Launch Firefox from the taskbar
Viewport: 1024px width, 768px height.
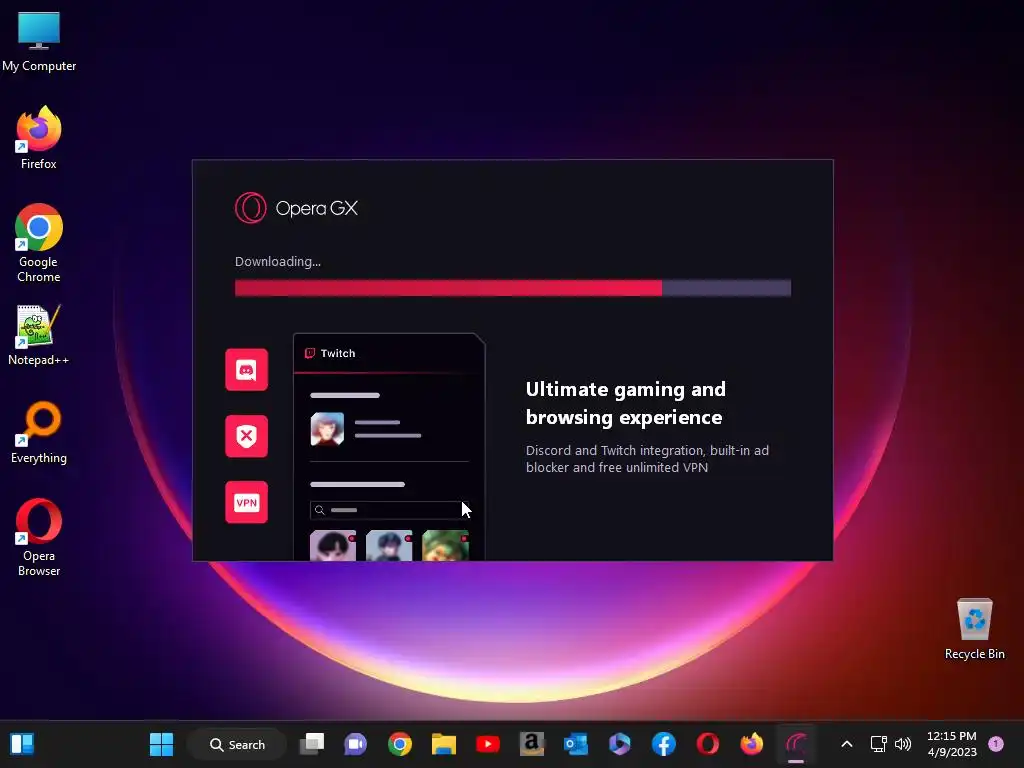tap(752, 744)
